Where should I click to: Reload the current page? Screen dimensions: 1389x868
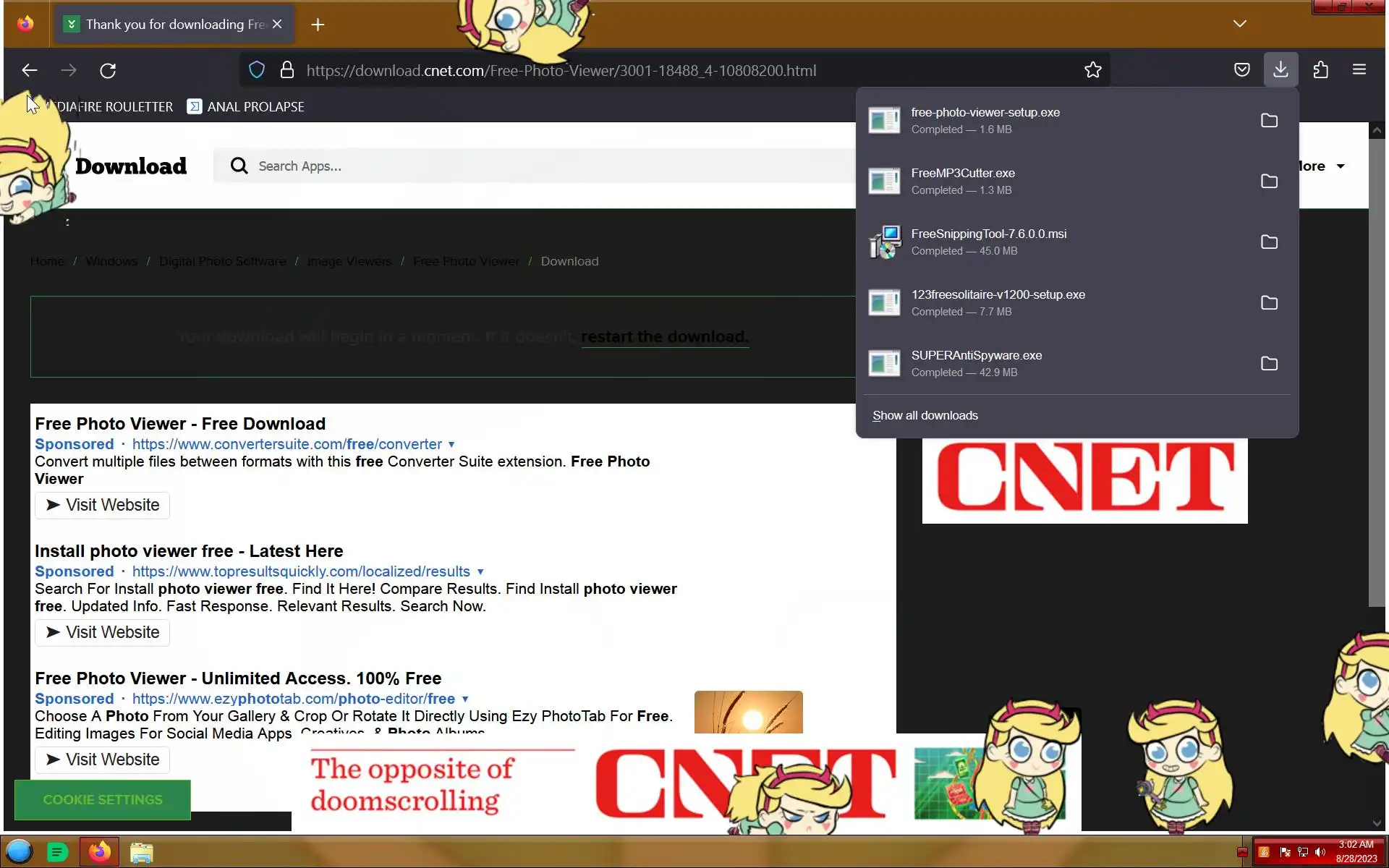tap(108, 71)
